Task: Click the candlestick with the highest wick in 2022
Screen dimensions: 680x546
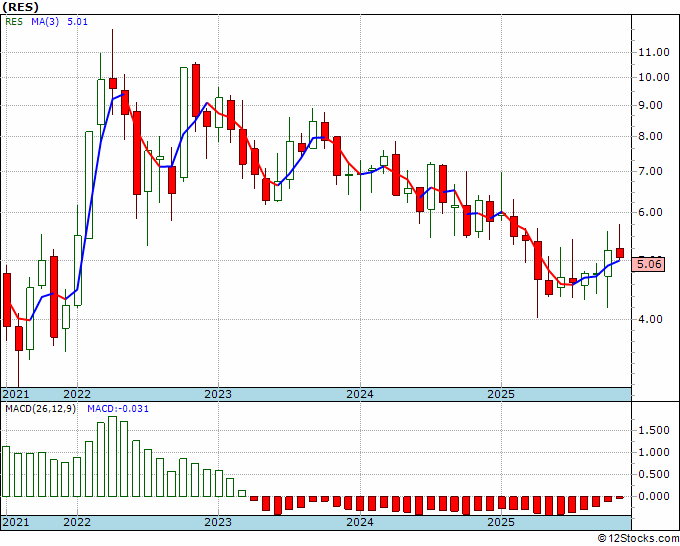Action: [x=113, y=83]
